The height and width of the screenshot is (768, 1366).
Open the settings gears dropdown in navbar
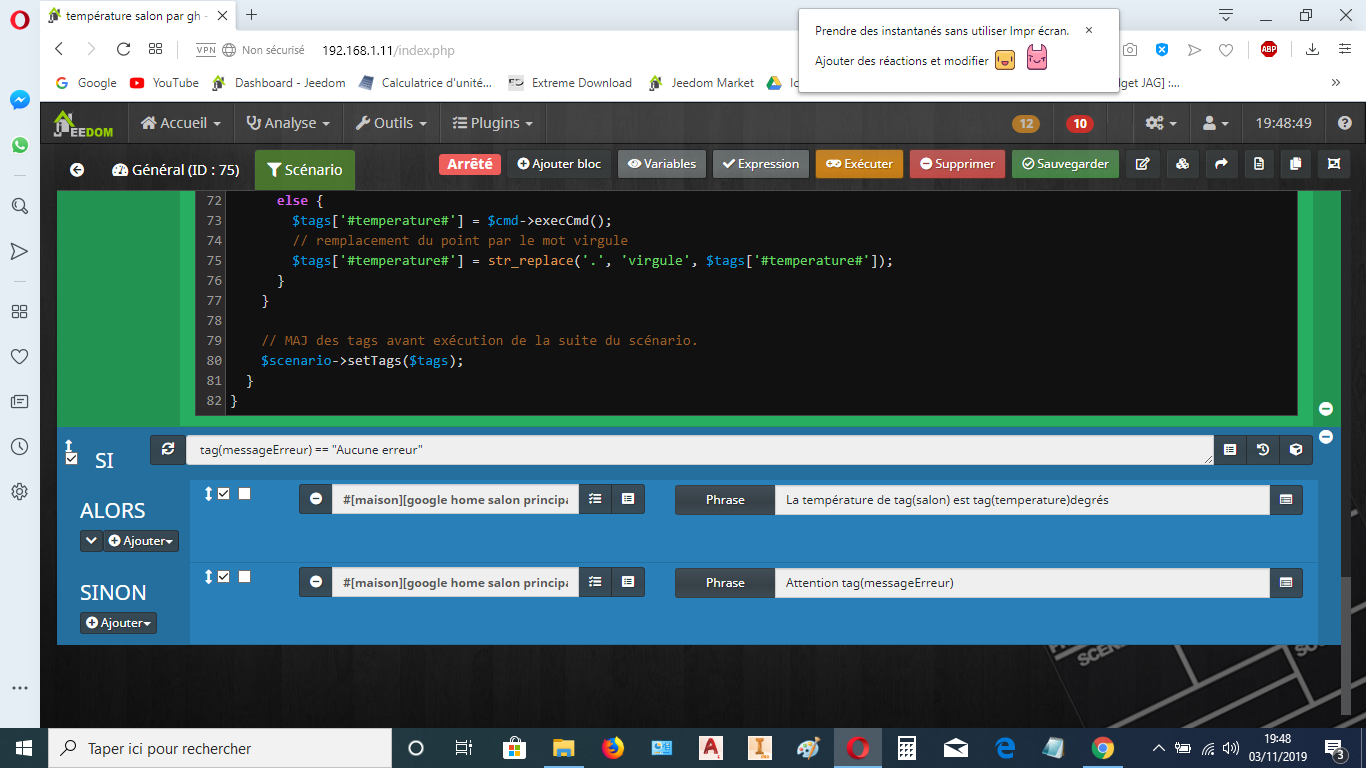(x=1161, y=123)
